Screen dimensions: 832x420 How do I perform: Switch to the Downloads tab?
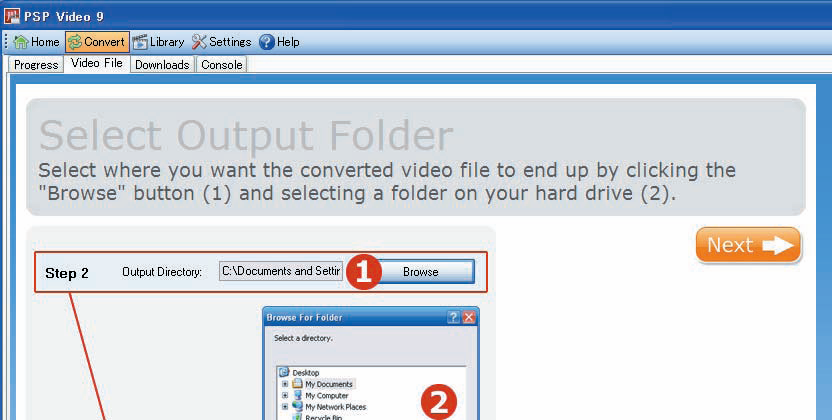162,65
